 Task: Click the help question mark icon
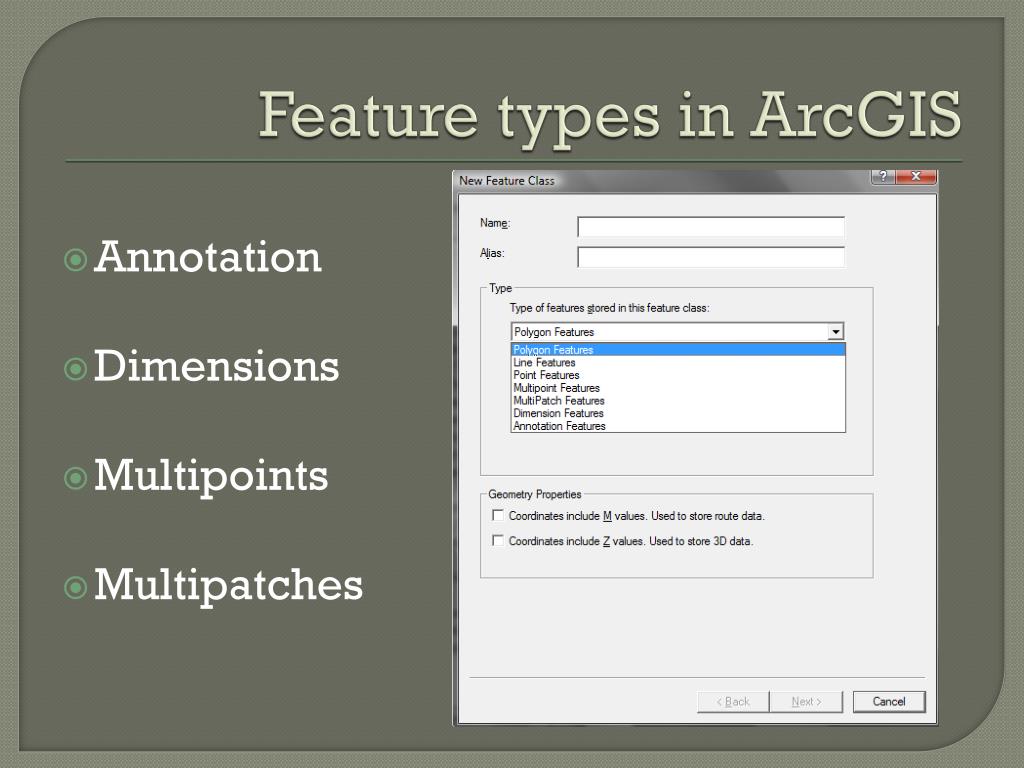coord(883,176)
